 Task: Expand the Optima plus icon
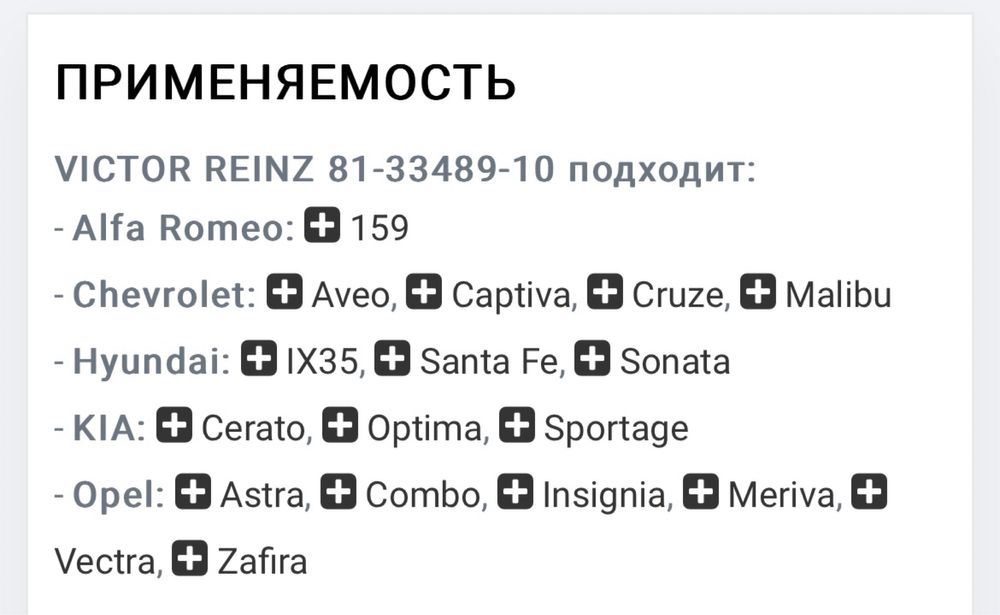point(341,427)
